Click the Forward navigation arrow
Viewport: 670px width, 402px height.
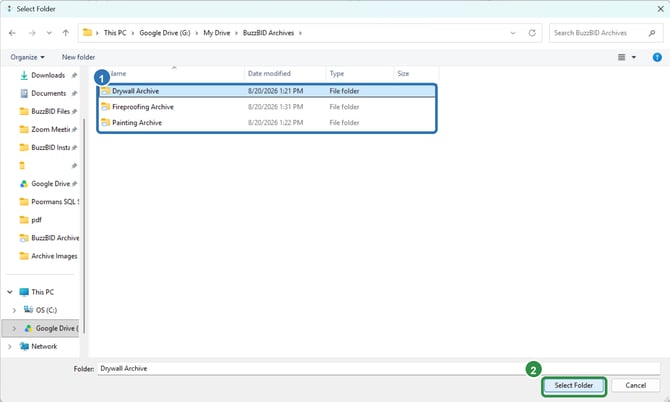pos(32,33)
